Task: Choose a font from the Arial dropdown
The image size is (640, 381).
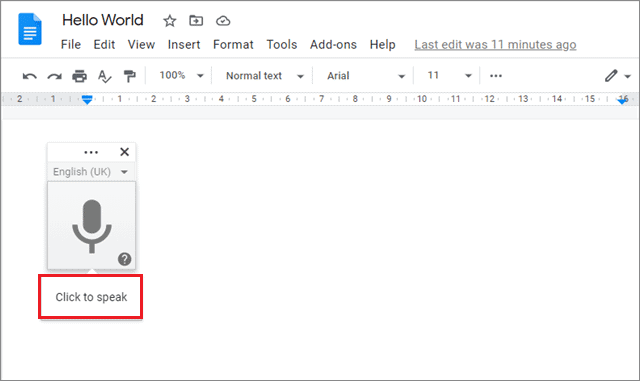Action: pyautogui.click(x=365, y=76)
